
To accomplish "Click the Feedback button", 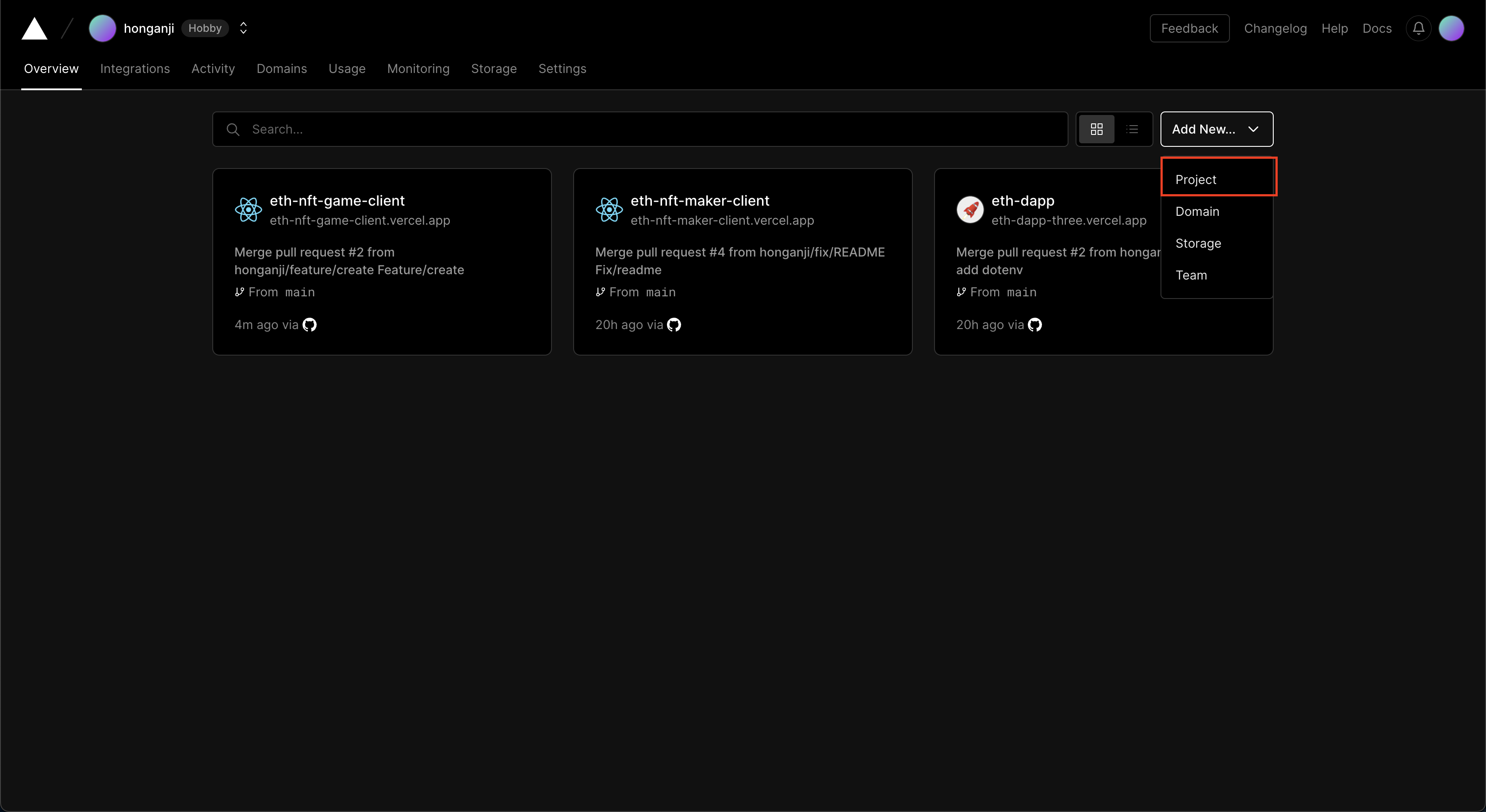I will click(1190, 28).
